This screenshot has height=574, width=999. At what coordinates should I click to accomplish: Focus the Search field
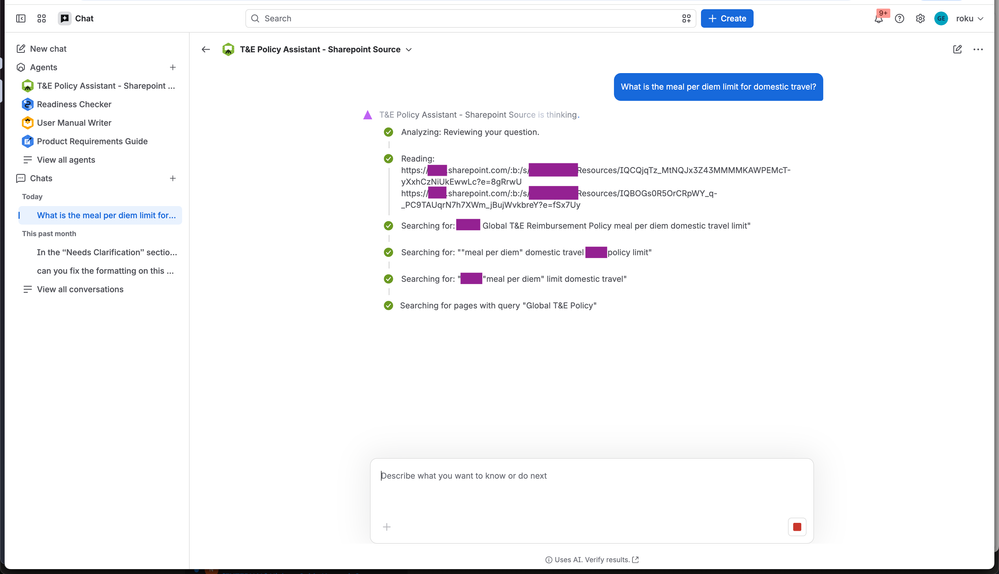470,18
